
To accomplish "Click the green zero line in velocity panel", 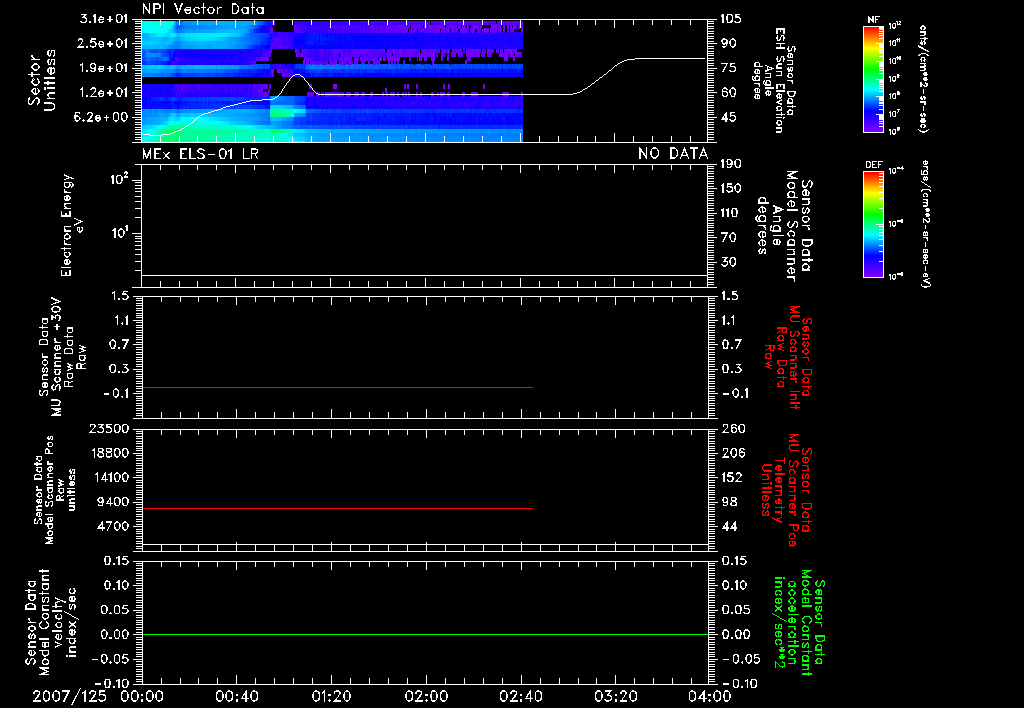I will (x=424, y=634).
